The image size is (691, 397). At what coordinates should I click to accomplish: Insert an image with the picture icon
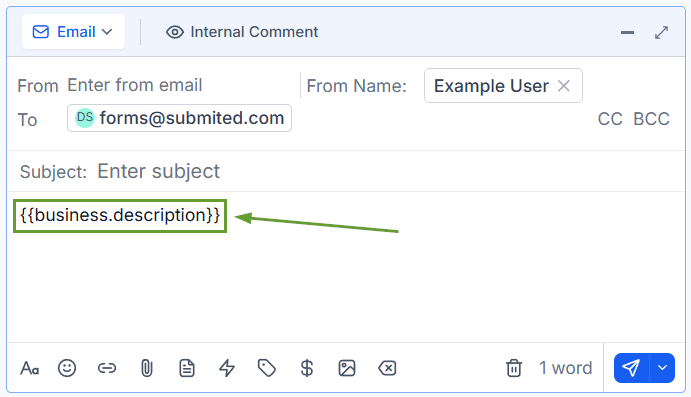pos(347,368)
